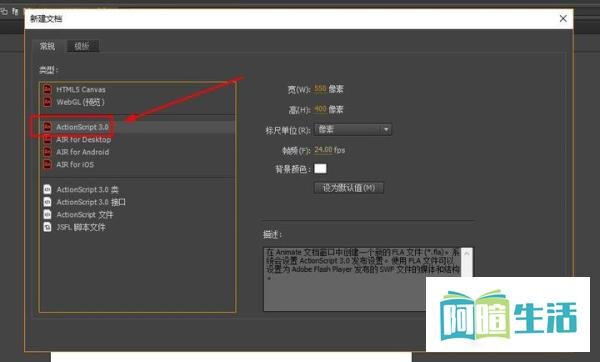Click the AIR for iOS icon
This screenshot has width=600, height=362.
(x=47, y=165)
